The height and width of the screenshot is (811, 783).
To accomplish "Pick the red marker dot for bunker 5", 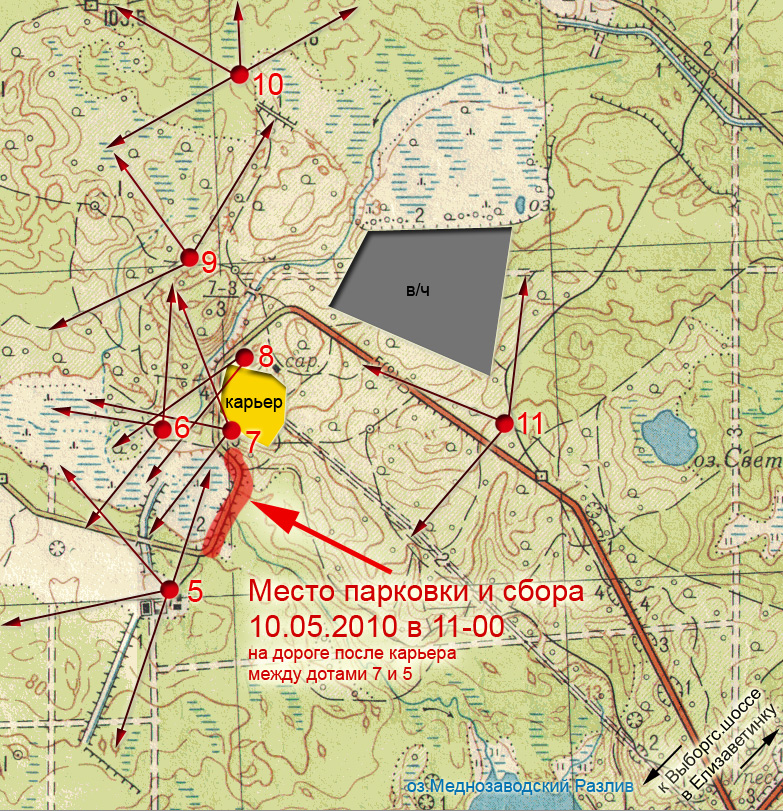I will pyautogui.click(x=169, y=589).
